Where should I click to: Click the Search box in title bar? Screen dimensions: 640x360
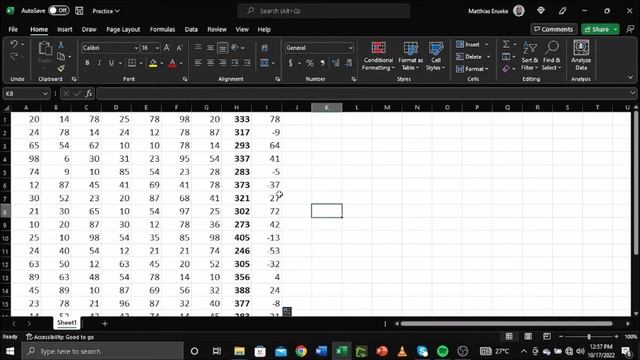click(x=324, y=11)
